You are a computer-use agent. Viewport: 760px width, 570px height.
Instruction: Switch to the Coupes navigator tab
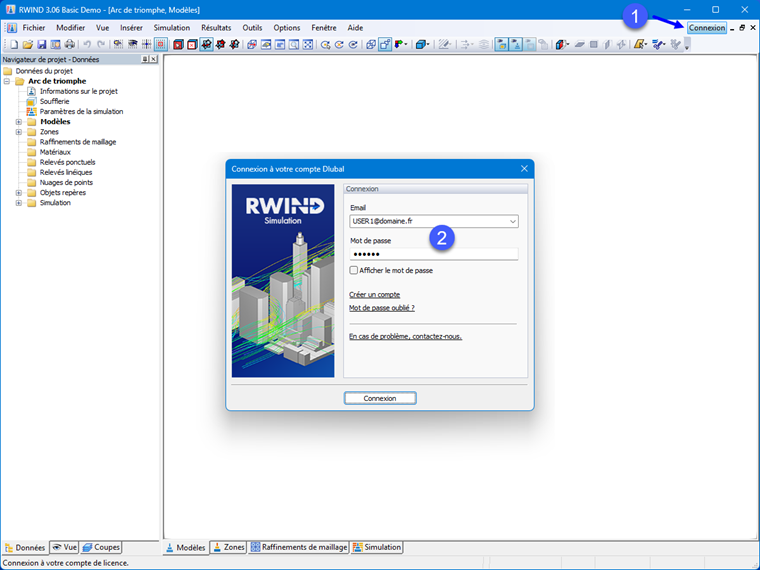tap(101, 547)
